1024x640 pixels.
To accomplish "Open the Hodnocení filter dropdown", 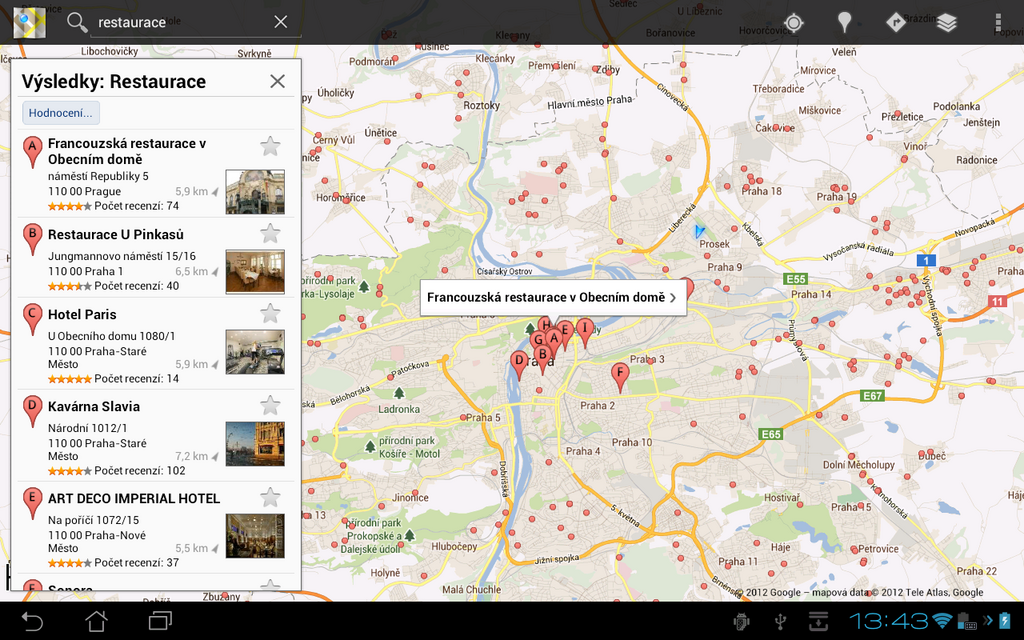I will click(61, 112).
